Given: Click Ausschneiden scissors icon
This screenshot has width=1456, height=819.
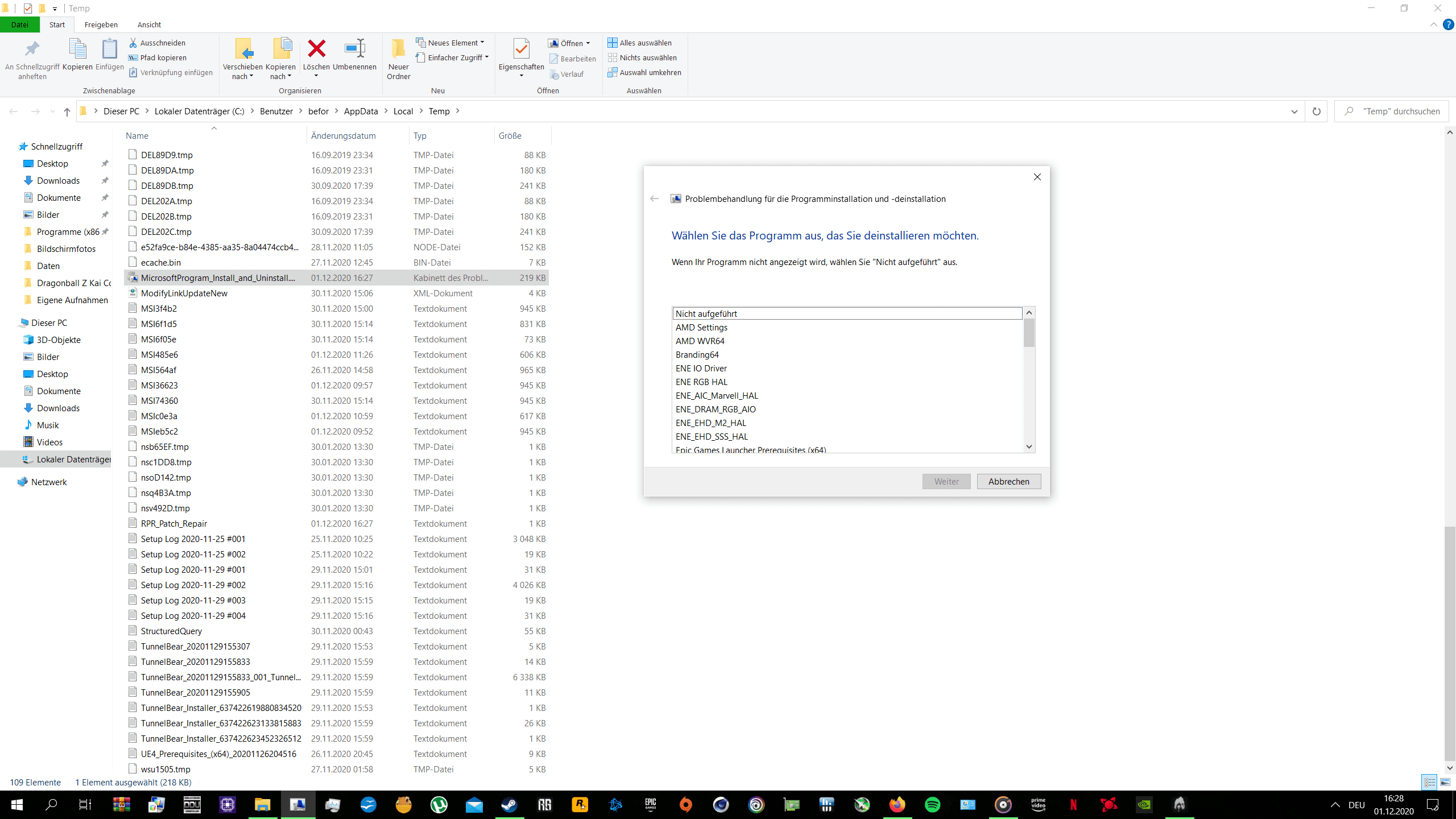Looking at the screenshot, I should [133, 43].
